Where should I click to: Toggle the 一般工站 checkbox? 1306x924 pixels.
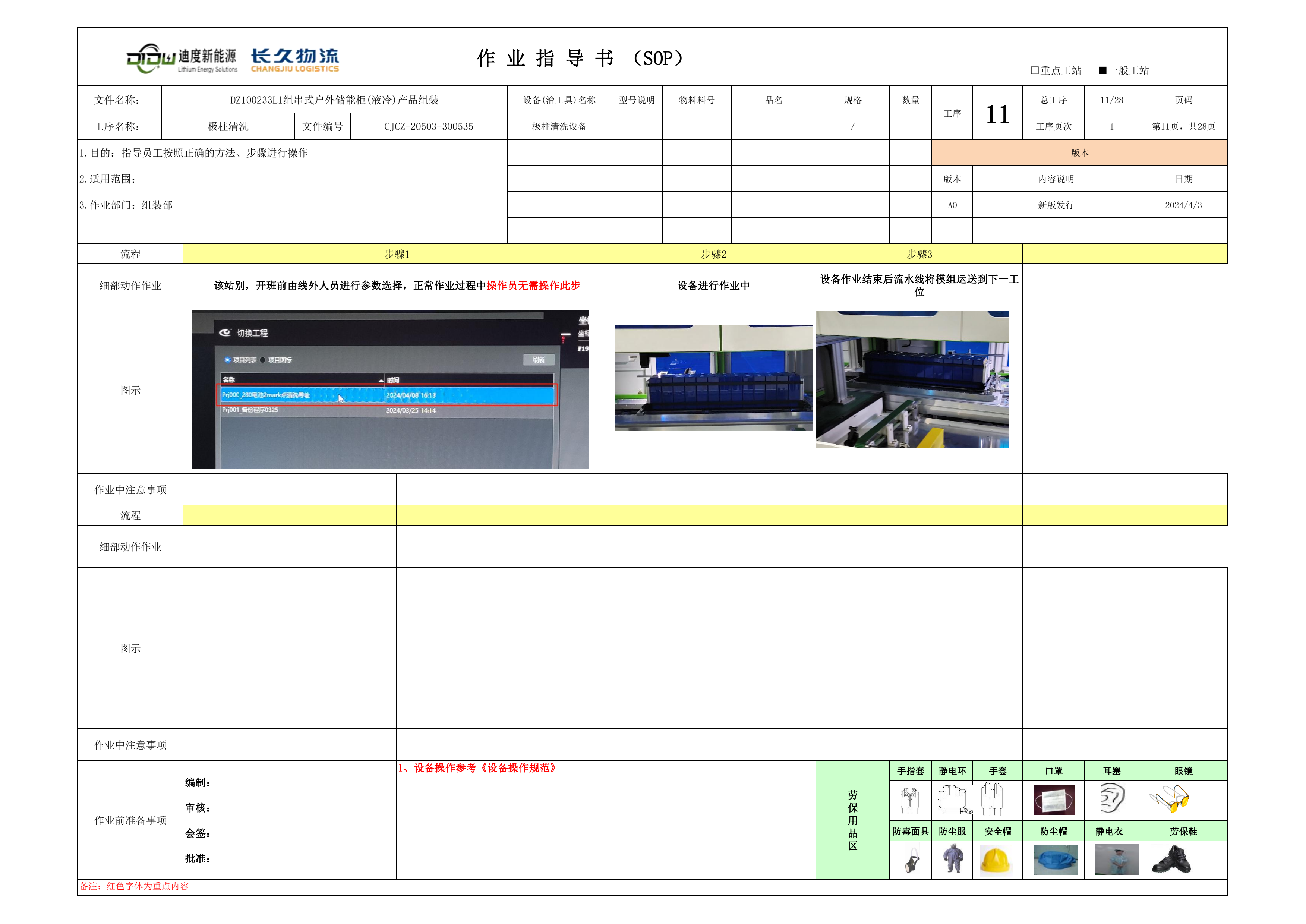[x=1102, y=70]
